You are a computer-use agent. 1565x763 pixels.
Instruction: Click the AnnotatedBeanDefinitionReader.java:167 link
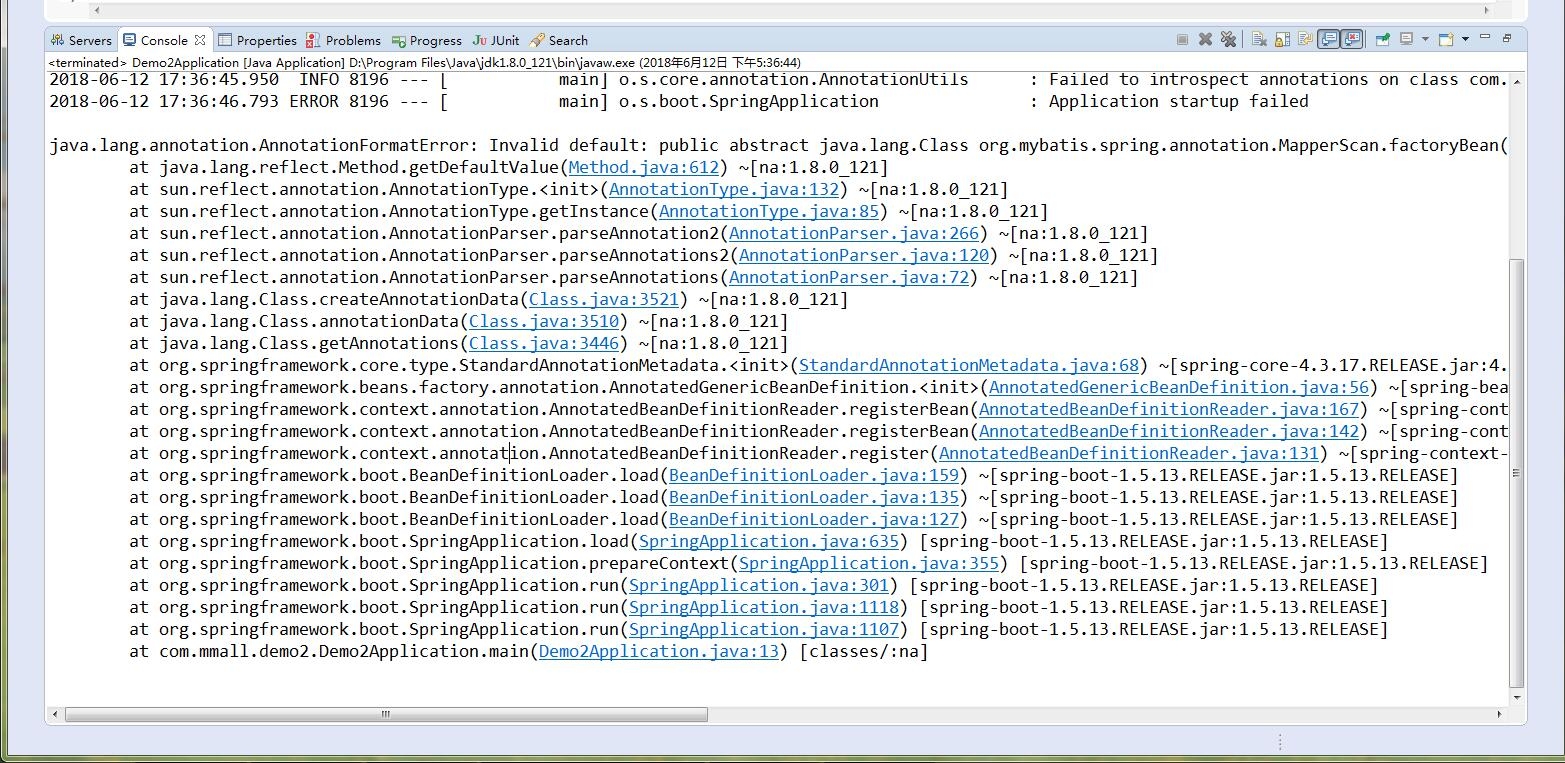point(1169,409)
